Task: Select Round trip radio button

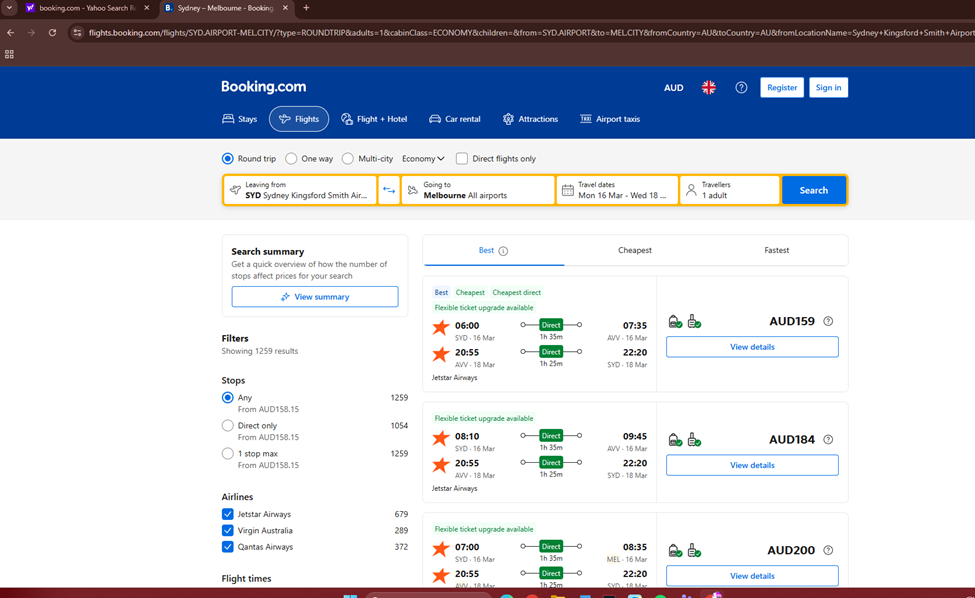Action: pos(228,159)
